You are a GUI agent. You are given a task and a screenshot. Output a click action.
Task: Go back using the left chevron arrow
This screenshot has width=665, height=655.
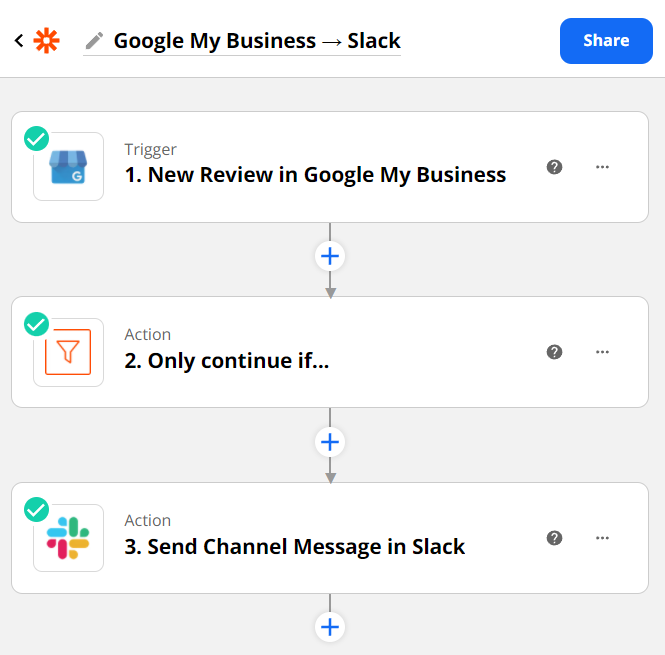(x=19, y=41)
